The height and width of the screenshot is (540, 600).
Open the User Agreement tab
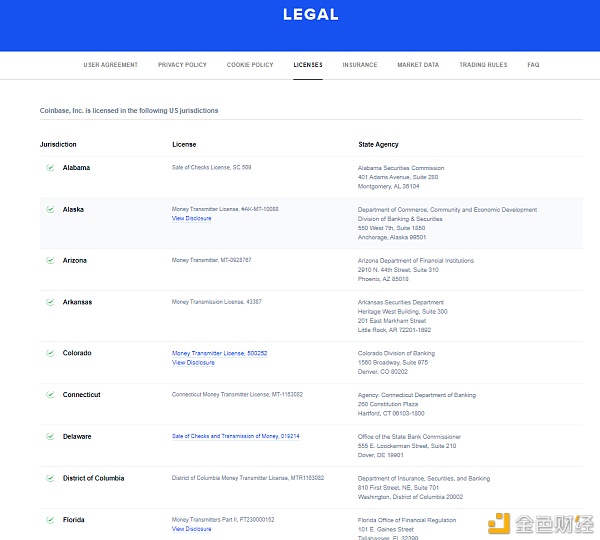click(x=111, y=65)
